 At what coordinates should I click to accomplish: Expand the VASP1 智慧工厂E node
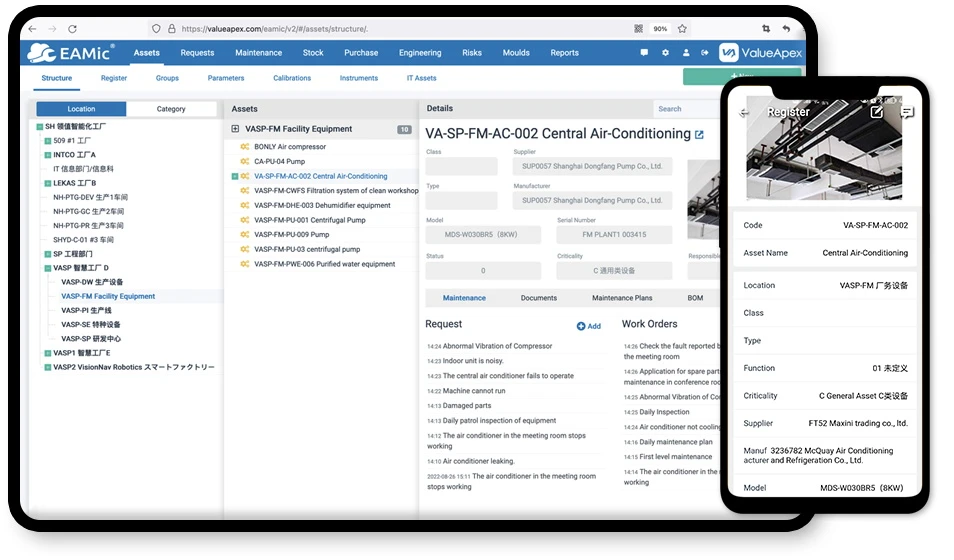(x=47, y=353)
